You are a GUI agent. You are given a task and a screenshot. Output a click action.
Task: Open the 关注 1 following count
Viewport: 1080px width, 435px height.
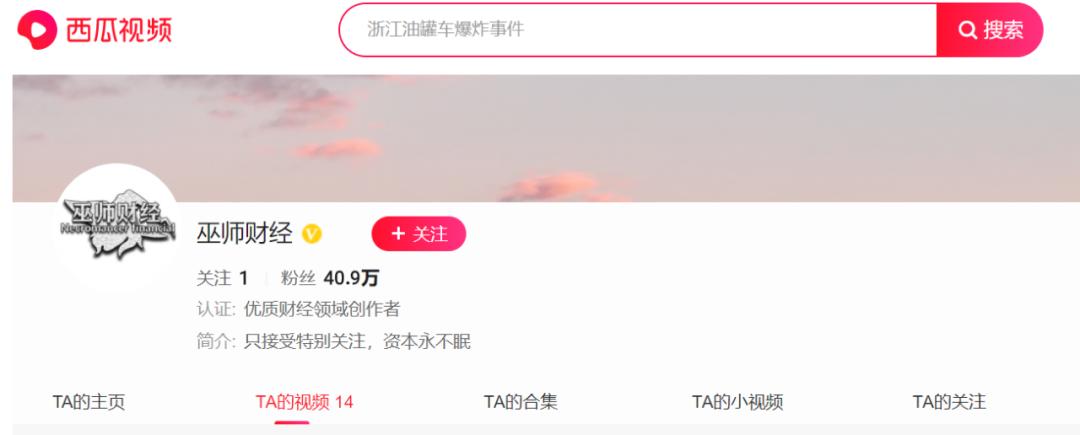[222, 278]
